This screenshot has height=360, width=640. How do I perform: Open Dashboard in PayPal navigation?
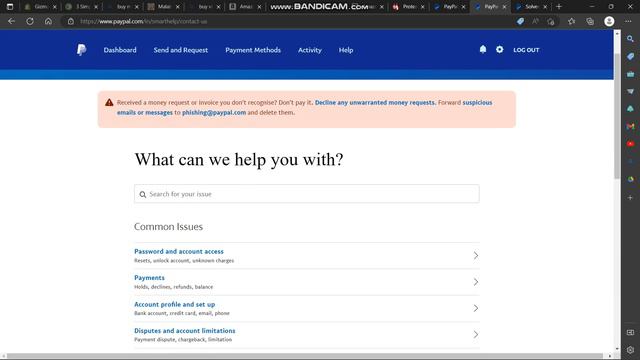click(120, 50)
